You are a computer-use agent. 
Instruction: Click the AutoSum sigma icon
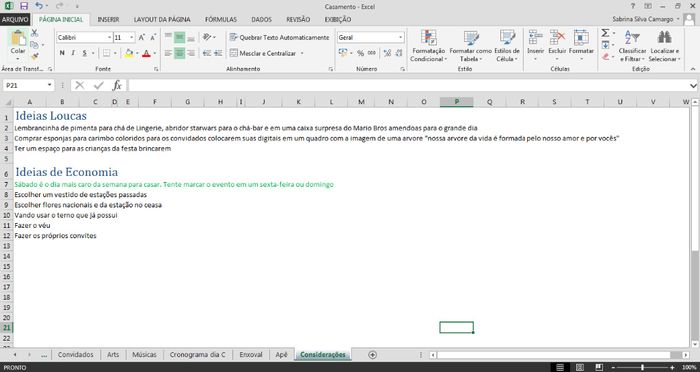tap(605, 33)
